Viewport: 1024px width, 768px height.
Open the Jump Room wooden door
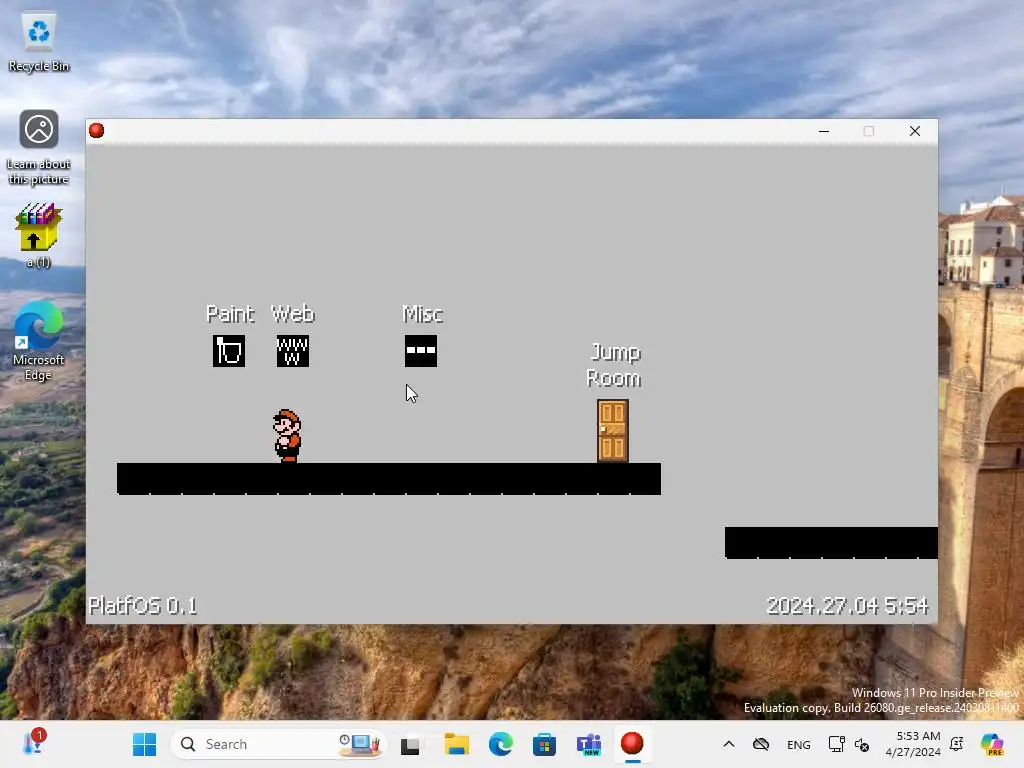613,431
